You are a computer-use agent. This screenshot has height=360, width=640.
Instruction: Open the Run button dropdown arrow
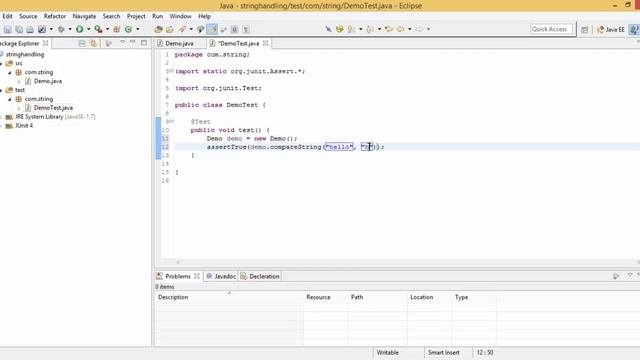tap(89, 29)
